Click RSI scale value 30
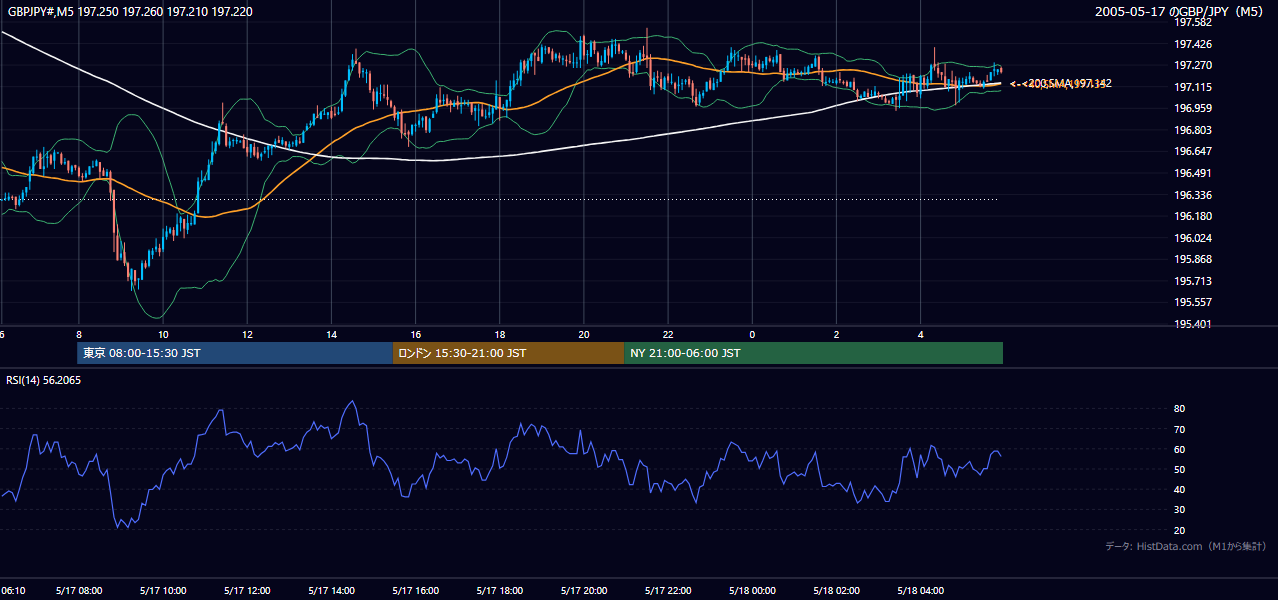1278x600 pixels. coord(1179,510)
